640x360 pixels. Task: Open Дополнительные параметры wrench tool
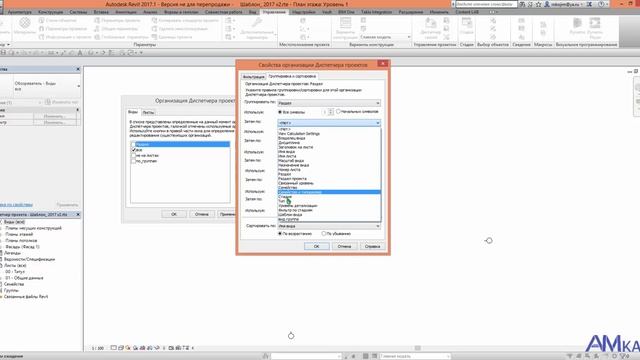(256, 28)
